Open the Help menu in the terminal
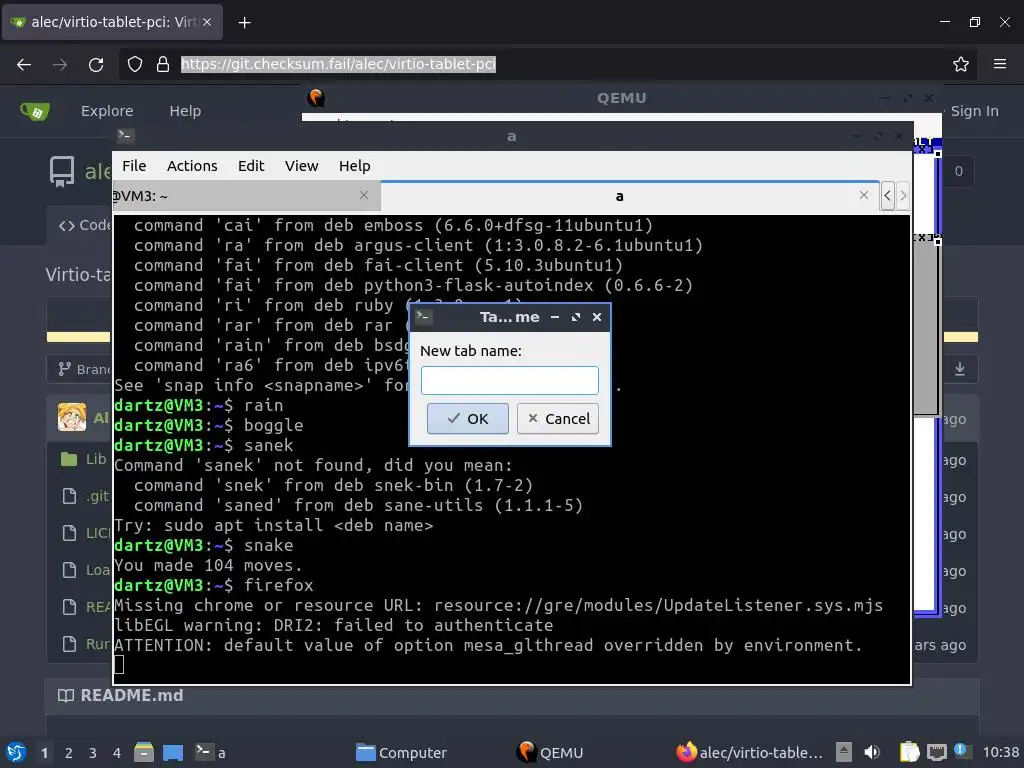 (355, 166)
